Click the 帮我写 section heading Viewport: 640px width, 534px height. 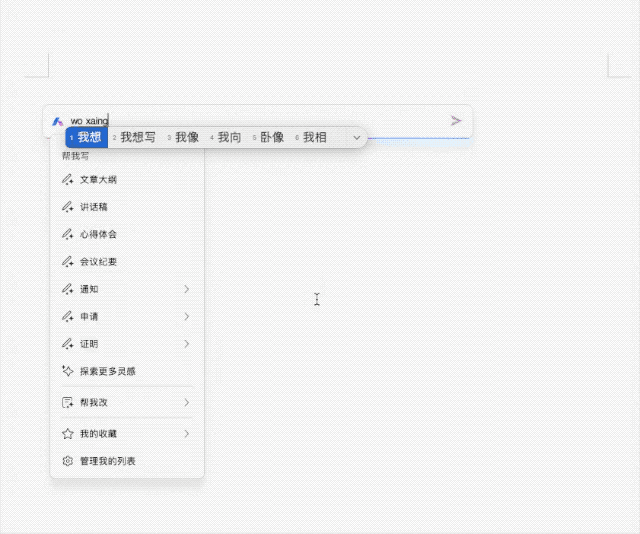(75, 156)
